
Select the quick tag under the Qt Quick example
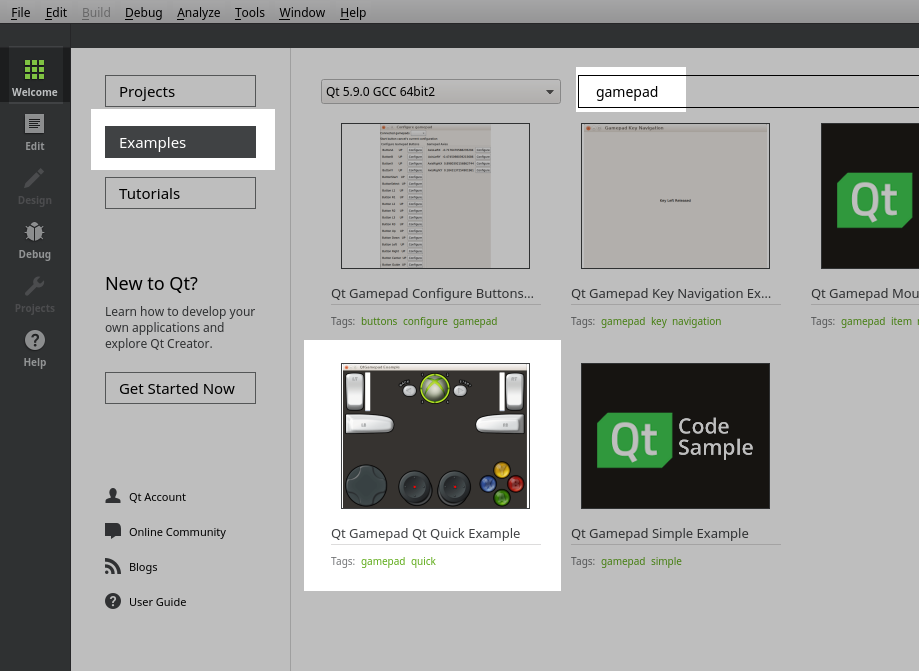423,561
